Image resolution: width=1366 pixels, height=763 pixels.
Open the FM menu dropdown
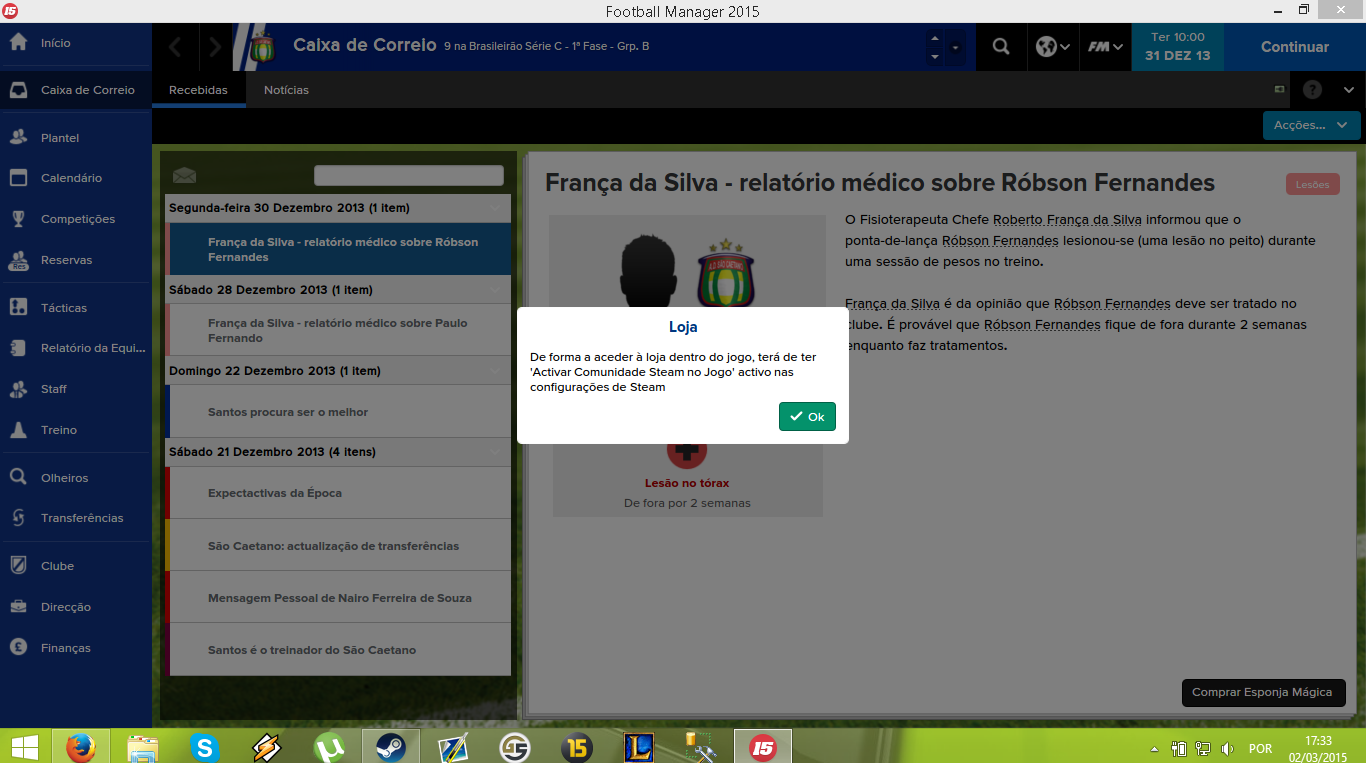click(x=1105, y=47)
